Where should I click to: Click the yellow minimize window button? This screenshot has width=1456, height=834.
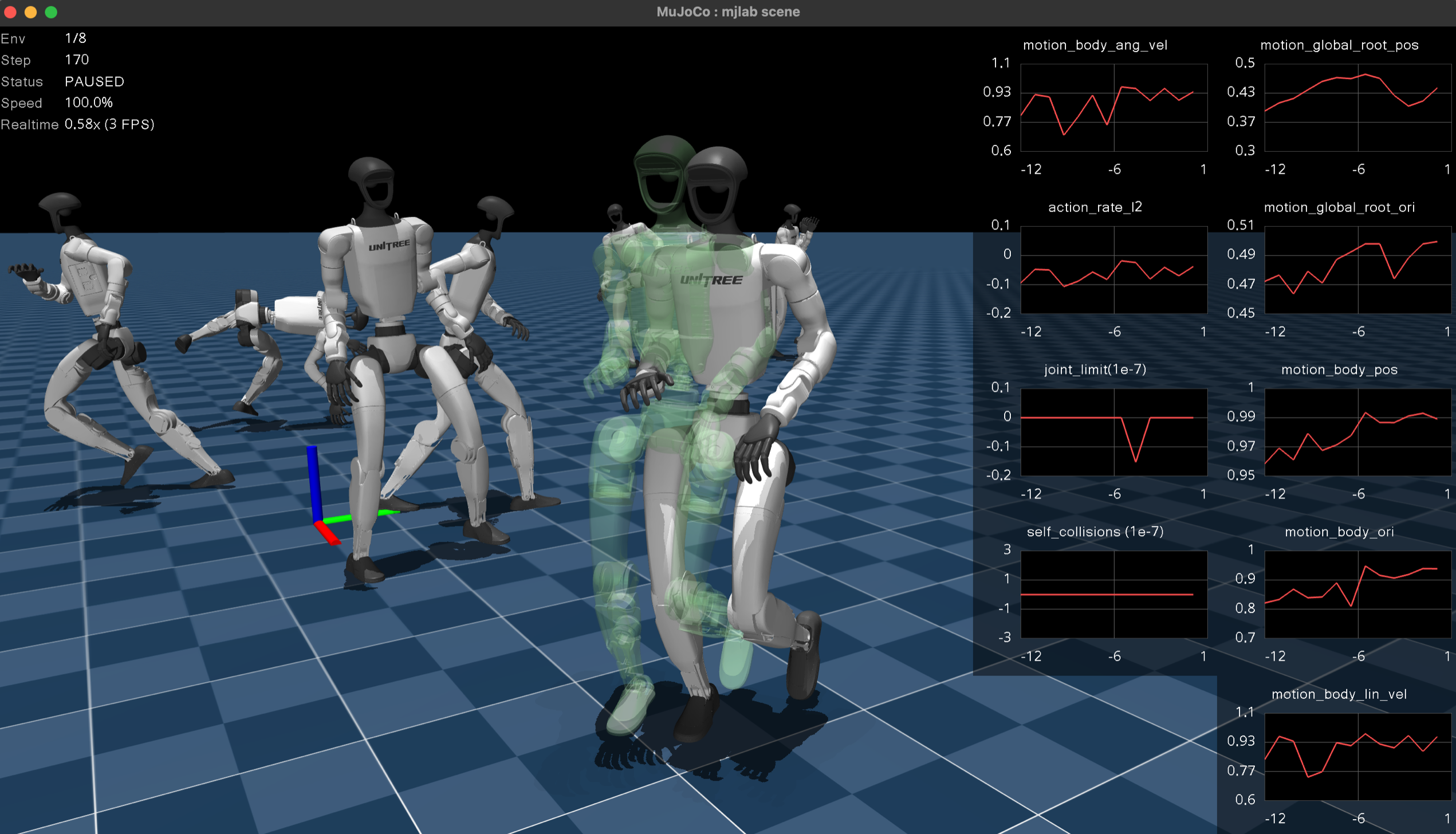coord(30,12)
